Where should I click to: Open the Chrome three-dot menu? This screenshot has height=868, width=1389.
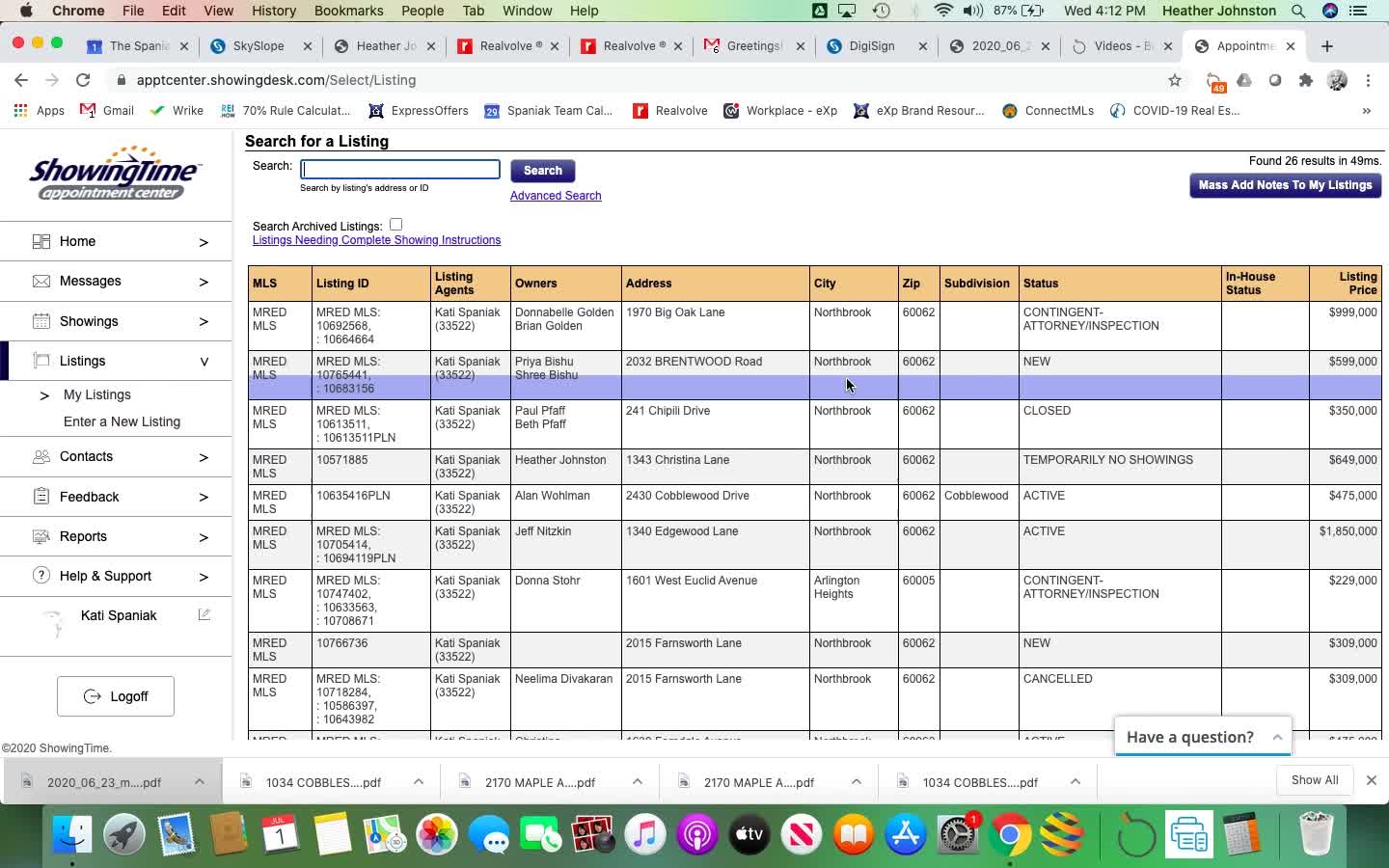click(1368, 80)
